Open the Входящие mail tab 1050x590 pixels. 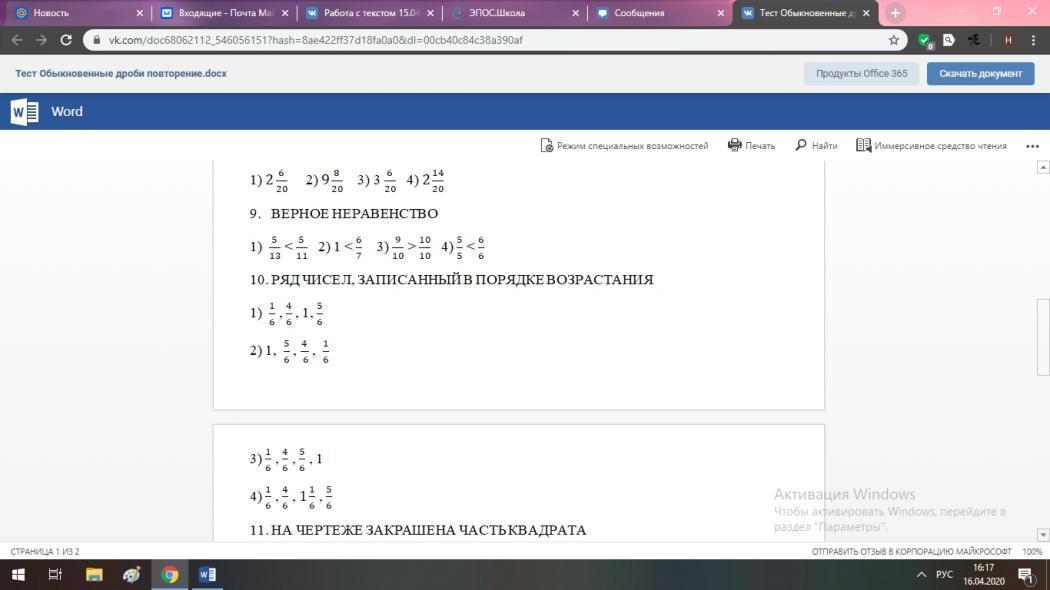[x=224, y=13]
